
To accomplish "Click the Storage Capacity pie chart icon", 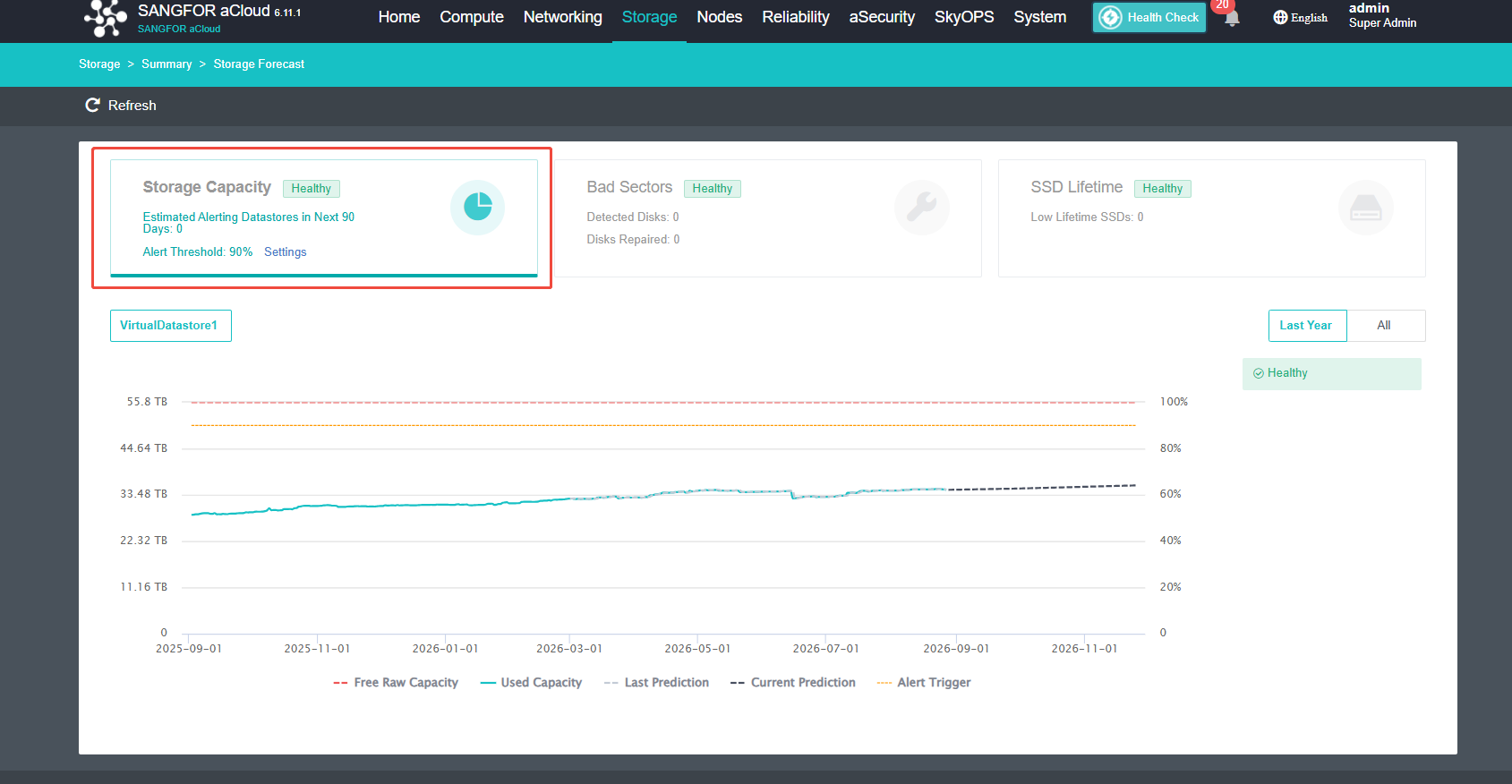I will tap(477, 208).
